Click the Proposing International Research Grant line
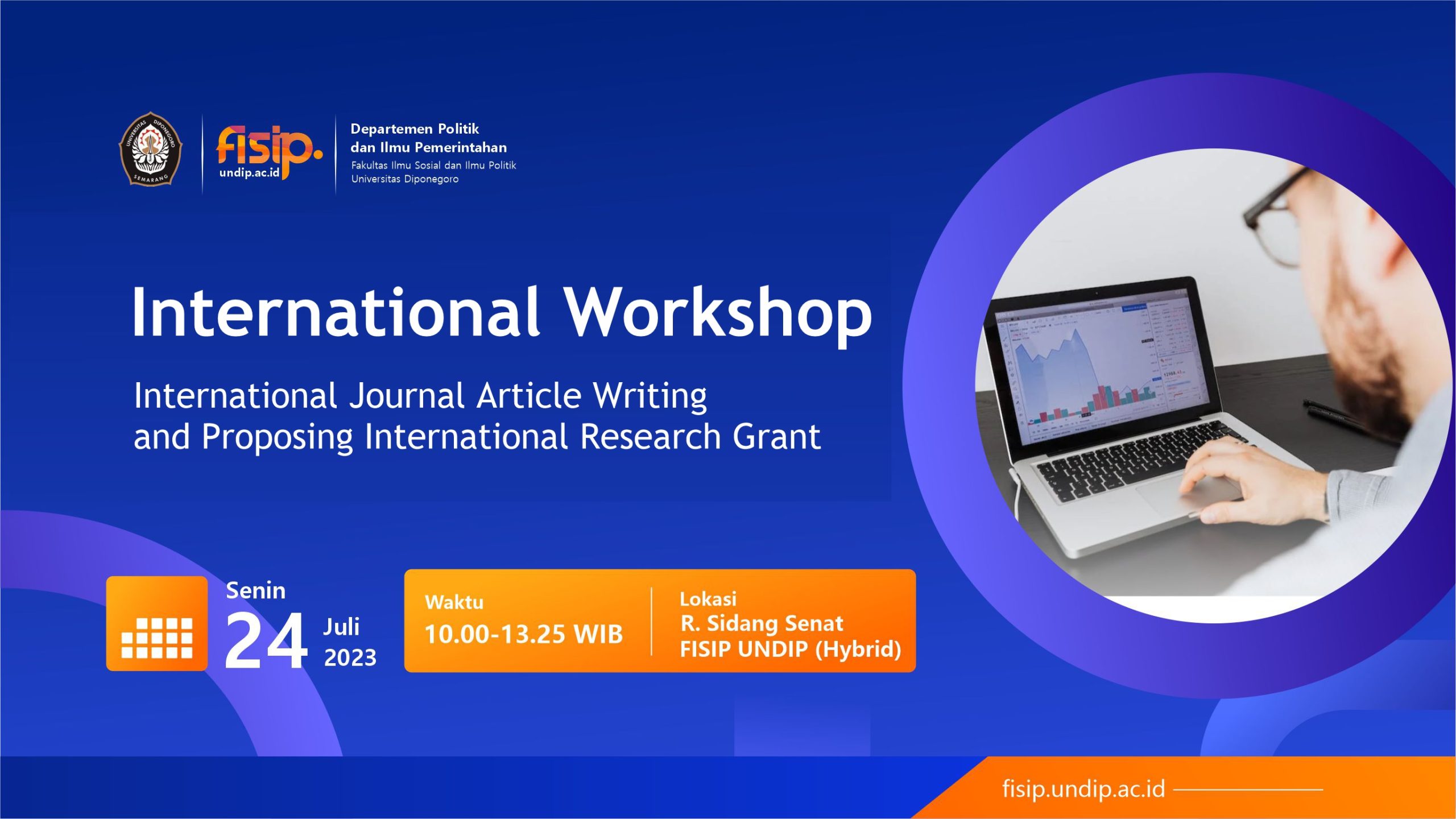The height and width of the screenshot is (819, 1456). [477, 437]
